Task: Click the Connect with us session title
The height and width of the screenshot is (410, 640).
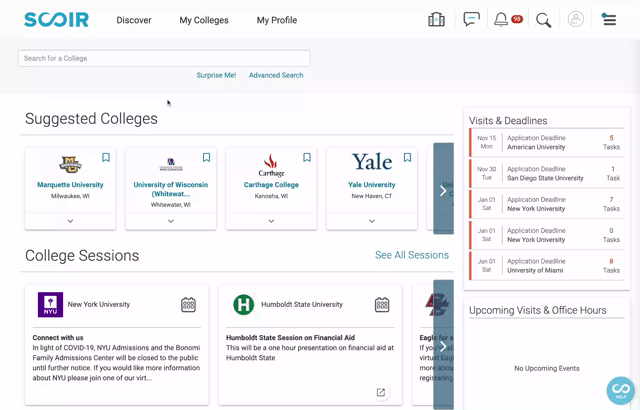Action: 58,338
